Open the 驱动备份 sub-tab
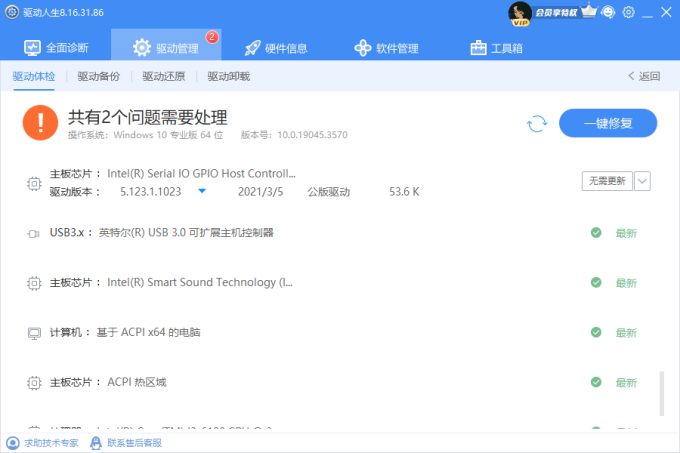Screen dimensions: 680x453 click(98, 76)
